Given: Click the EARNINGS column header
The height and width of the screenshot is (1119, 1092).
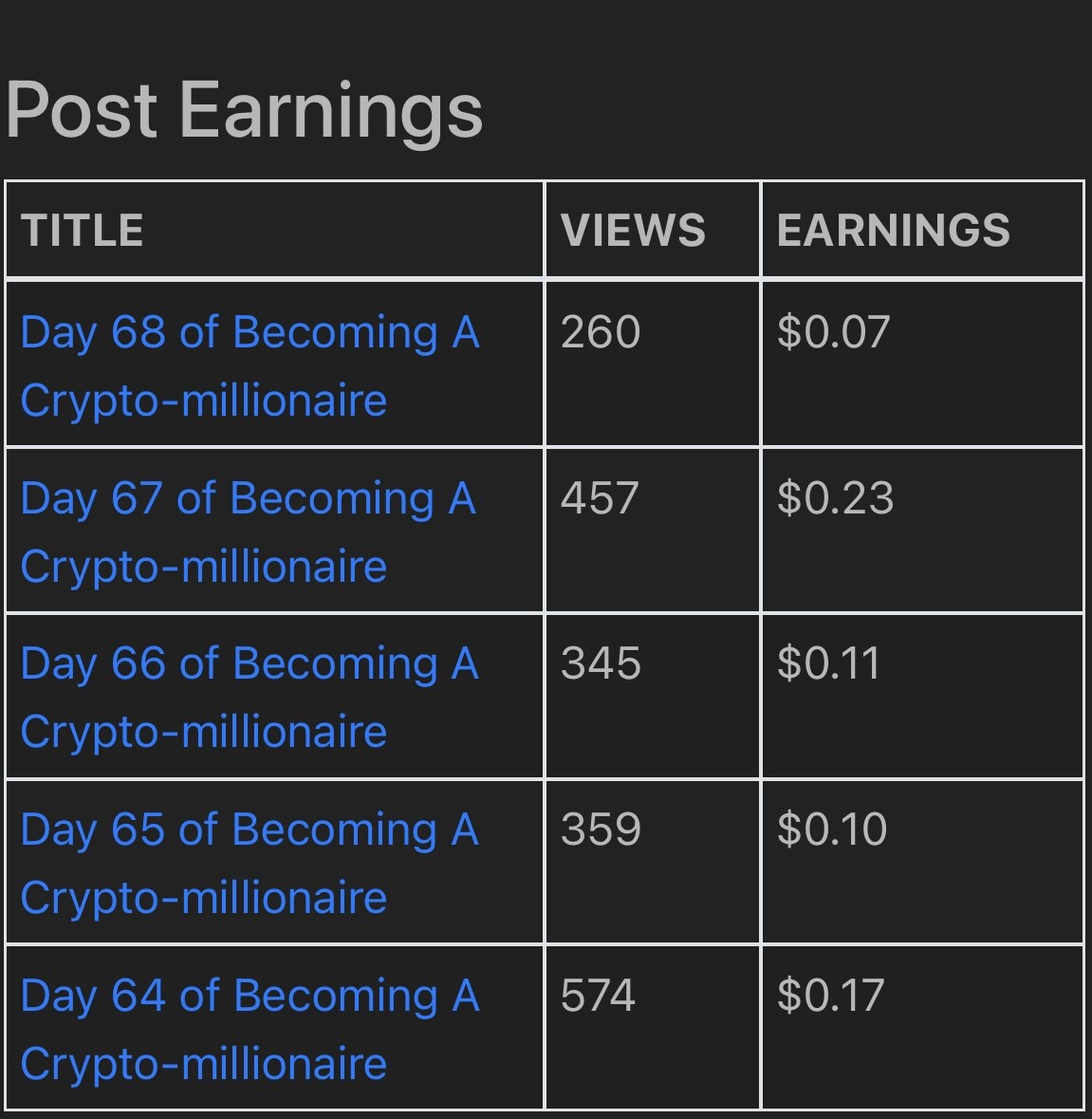Looking at the screenshot, I should pos(893,230).
